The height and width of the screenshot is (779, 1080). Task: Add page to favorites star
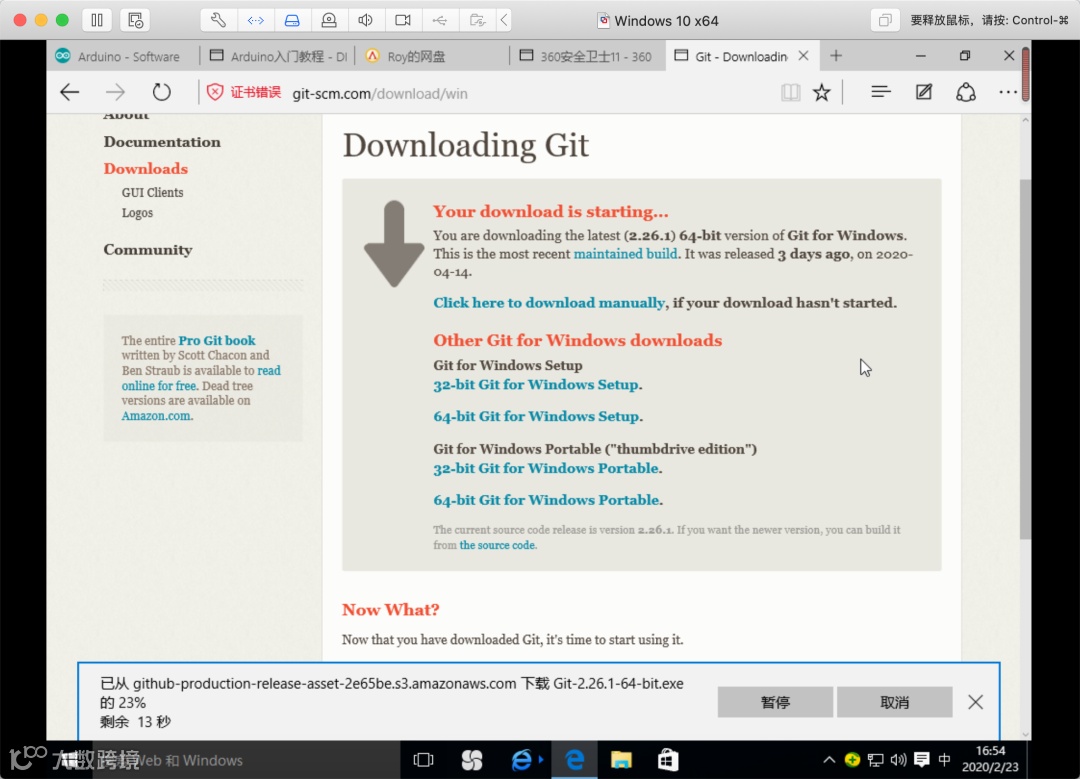click(822, 92)
